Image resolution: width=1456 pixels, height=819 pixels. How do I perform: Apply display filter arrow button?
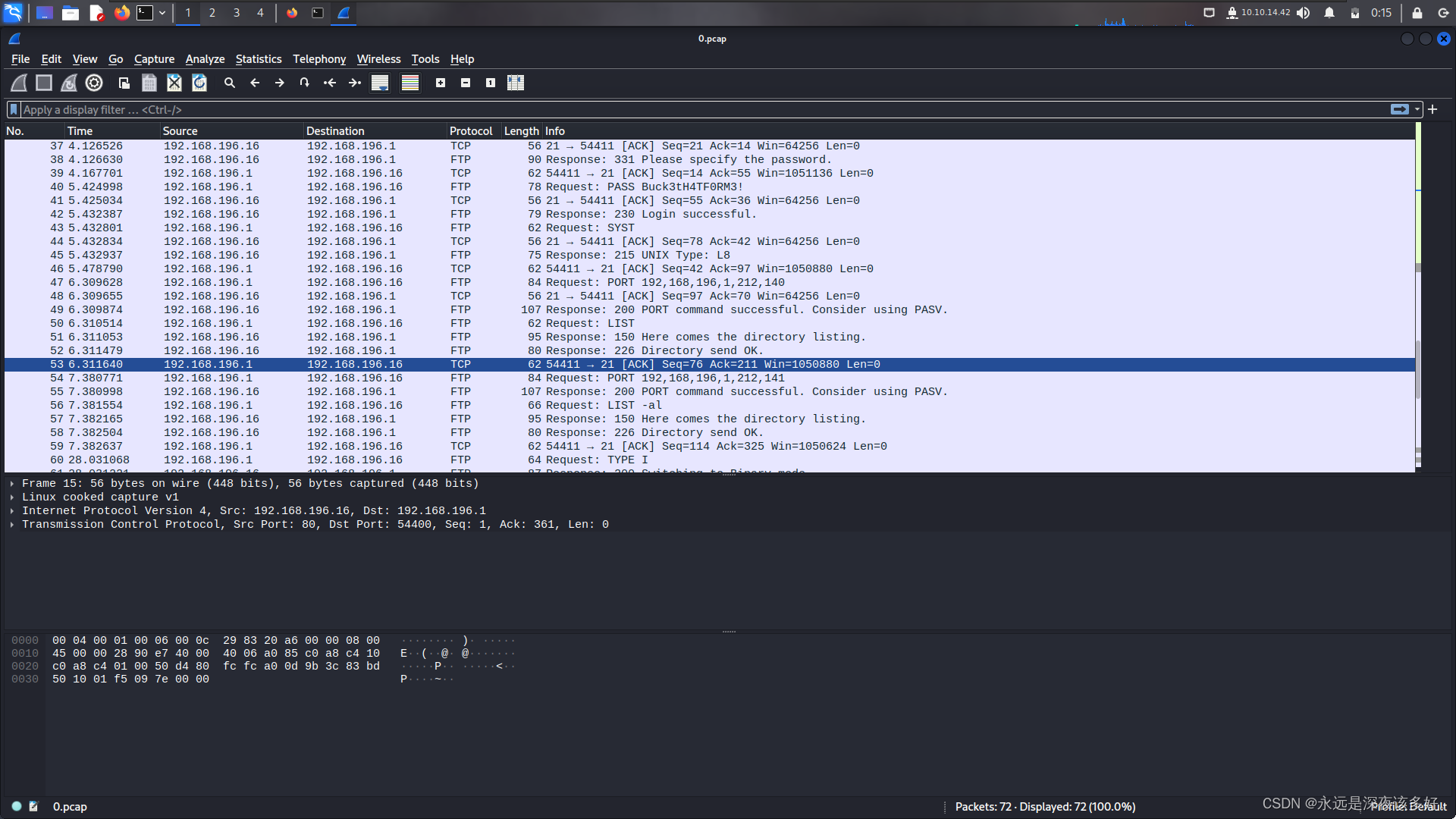1400,109
